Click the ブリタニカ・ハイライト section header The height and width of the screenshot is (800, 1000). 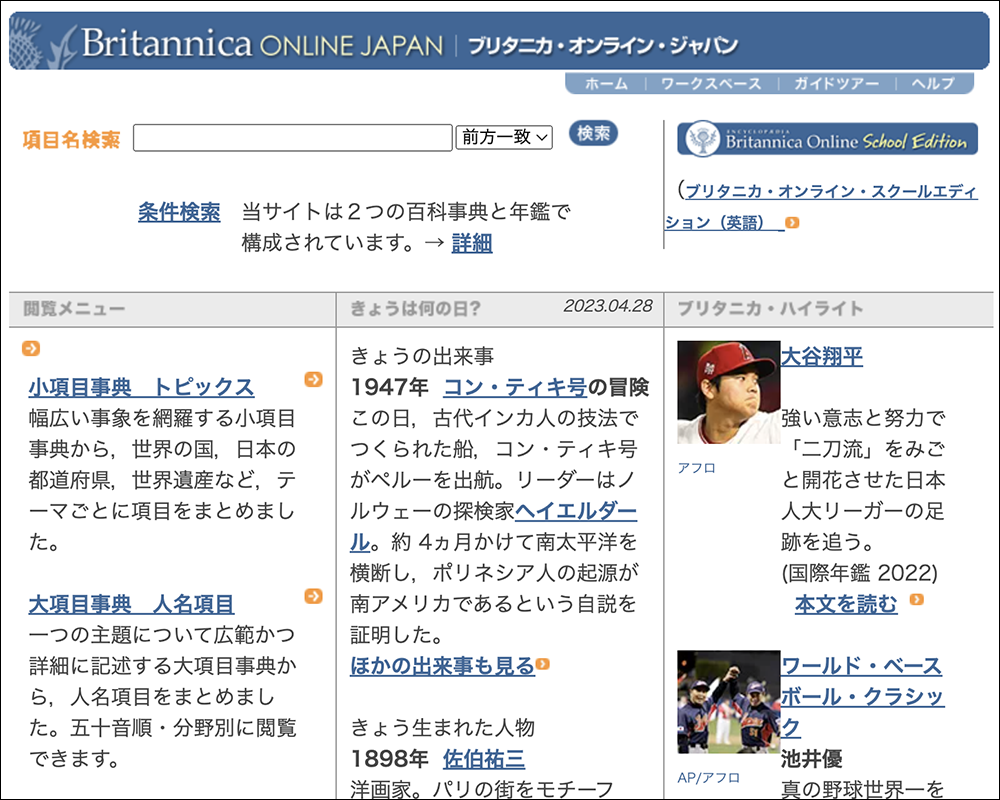(770, 309)
